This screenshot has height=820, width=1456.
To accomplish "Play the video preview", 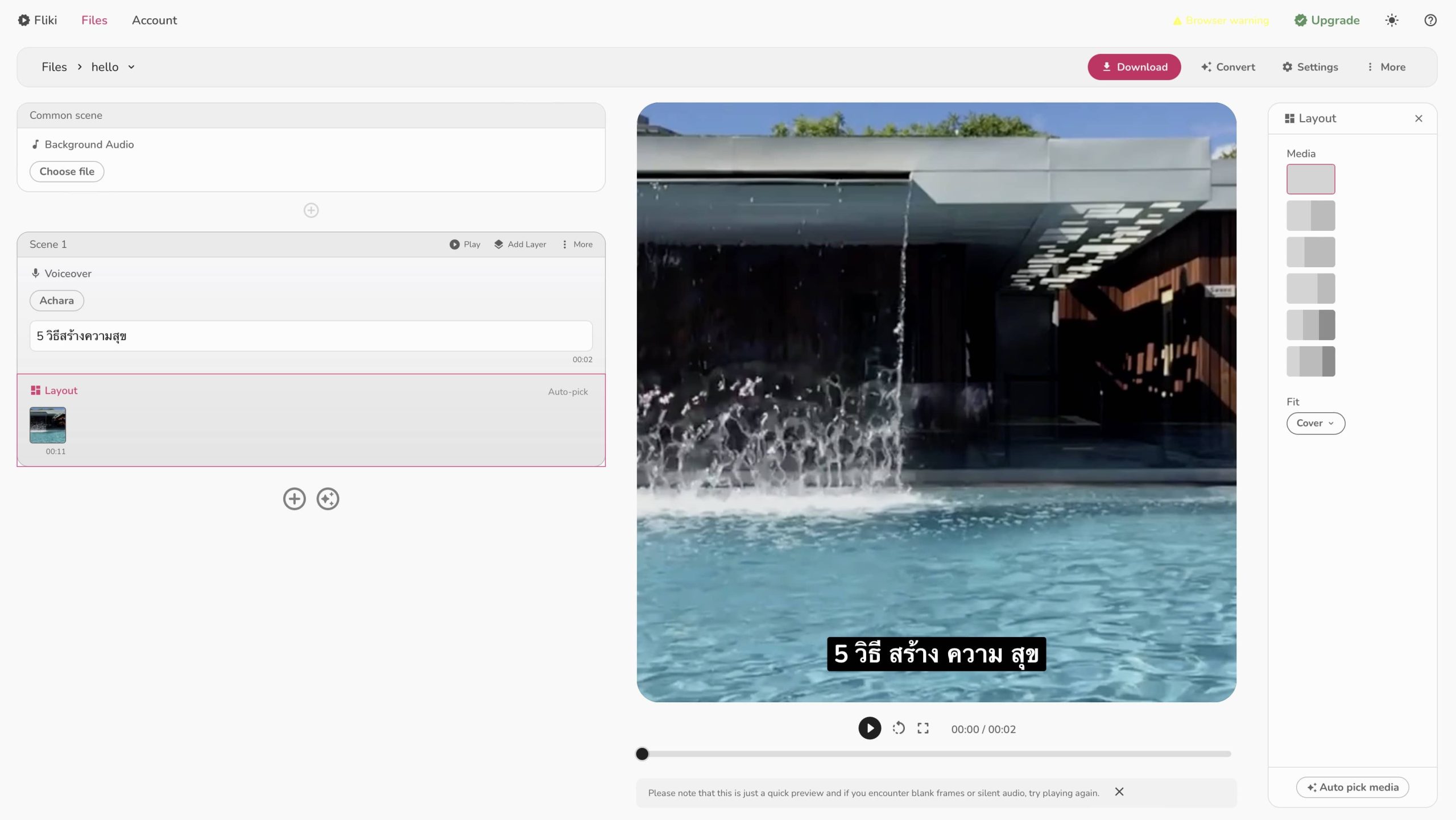I will 869,728.
